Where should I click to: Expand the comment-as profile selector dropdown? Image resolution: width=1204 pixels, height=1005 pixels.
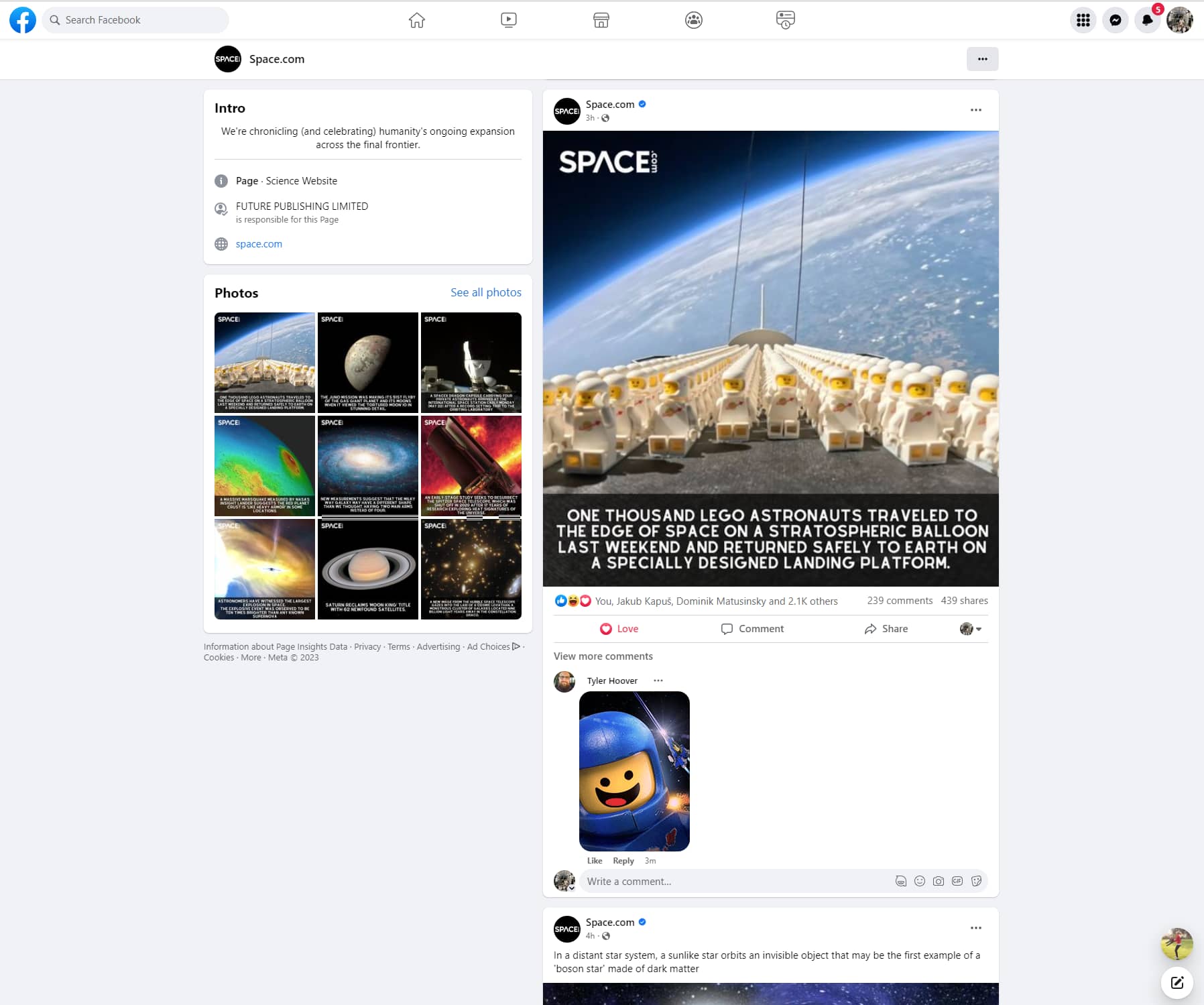(x=971, y=629)
